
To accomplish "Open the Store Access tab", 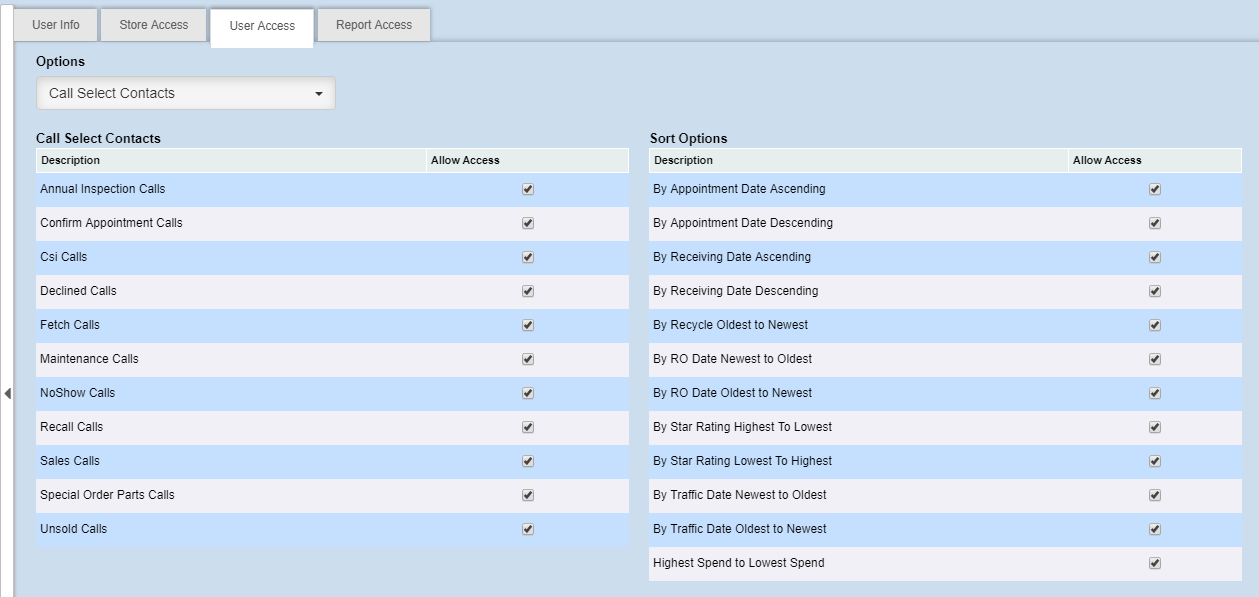I will 153,25.
